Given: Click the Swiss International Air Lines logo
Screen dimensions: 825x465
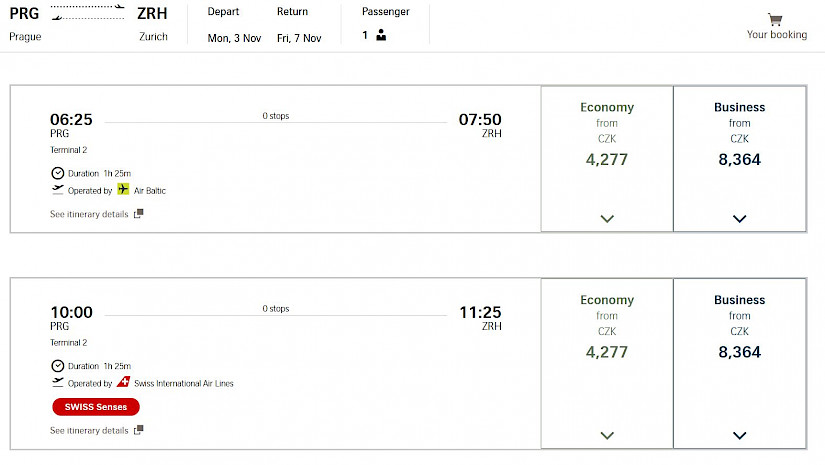Looking at the screenshot, I should point(124,382).
